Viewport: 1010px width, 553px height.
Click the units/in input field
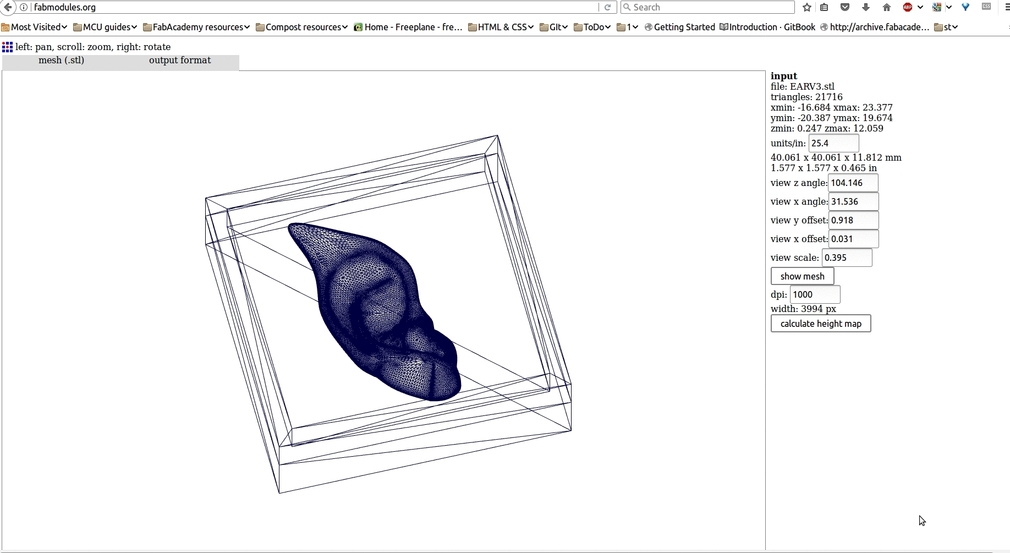(834, 144)
